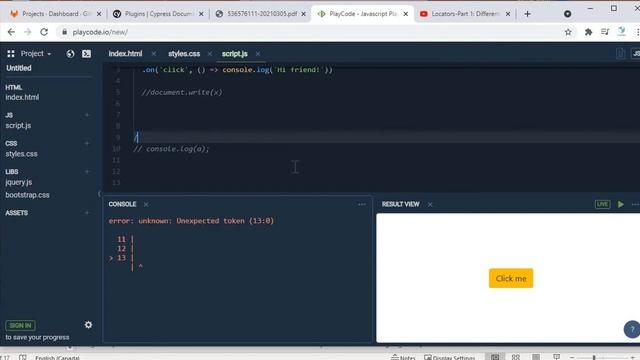
Task: Click the grid icon beside Project
Action: point(11,53)
